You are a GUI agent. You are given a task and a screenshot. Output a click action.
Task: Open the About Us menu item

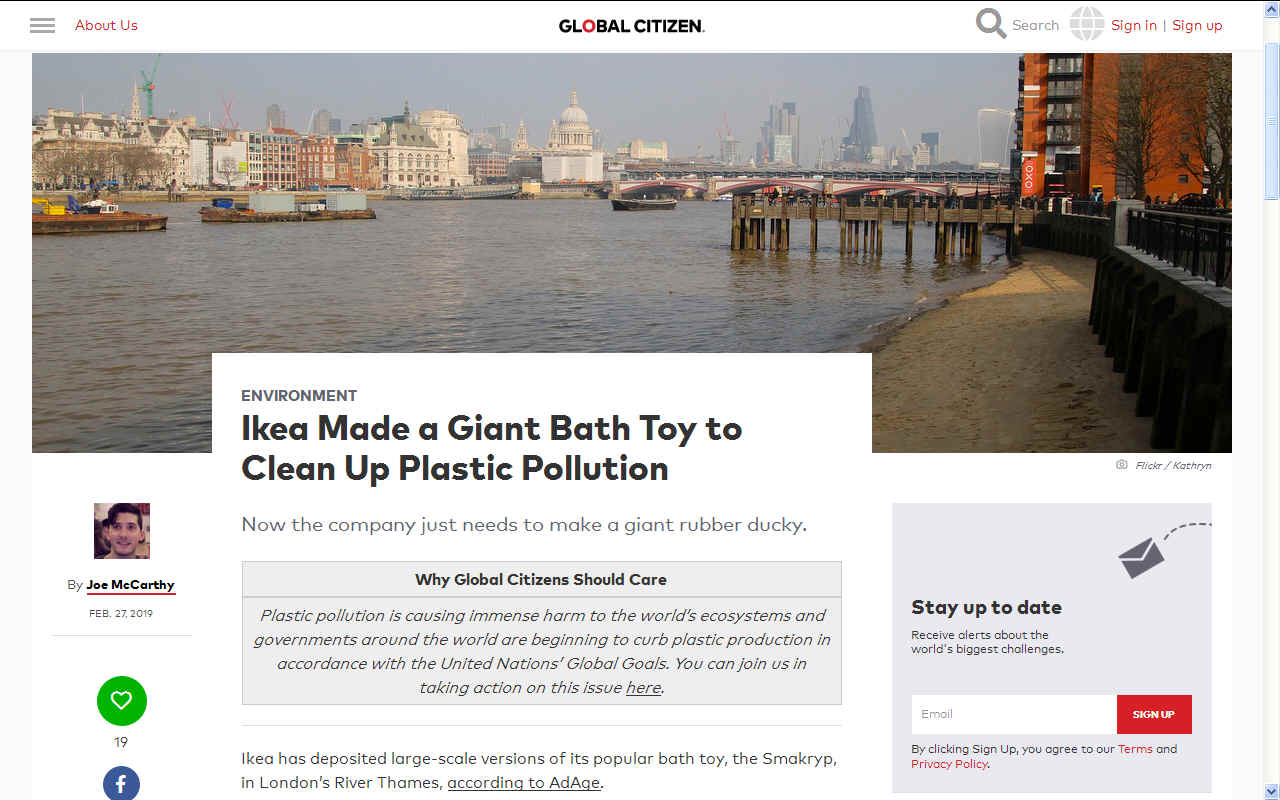(106, 25)
